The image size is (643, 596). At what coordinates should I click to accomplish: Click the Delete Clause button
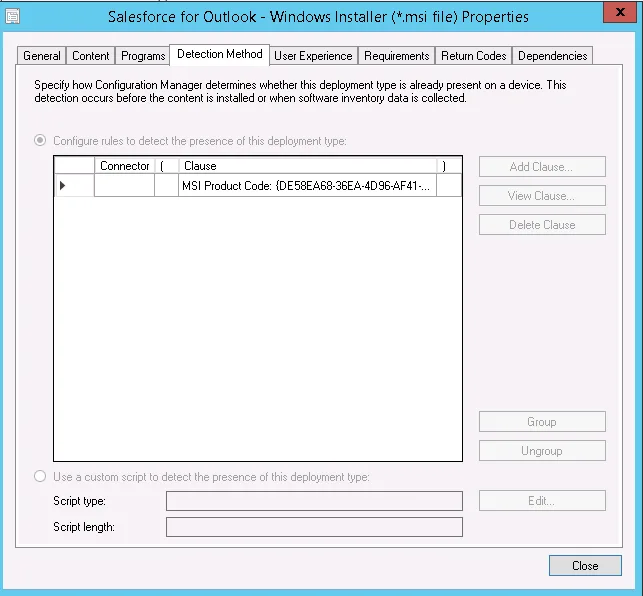click(542, 225)
